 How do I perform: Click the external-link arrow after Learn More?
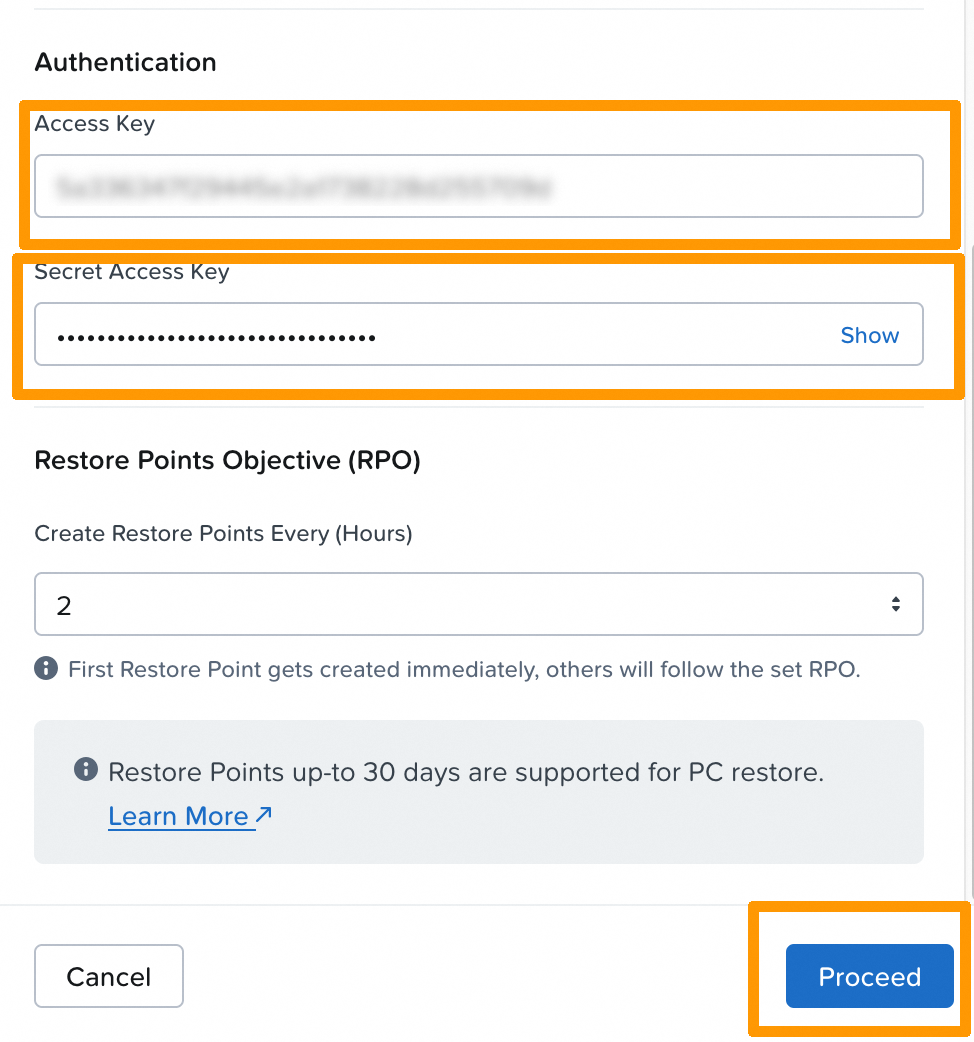point(263,813)
